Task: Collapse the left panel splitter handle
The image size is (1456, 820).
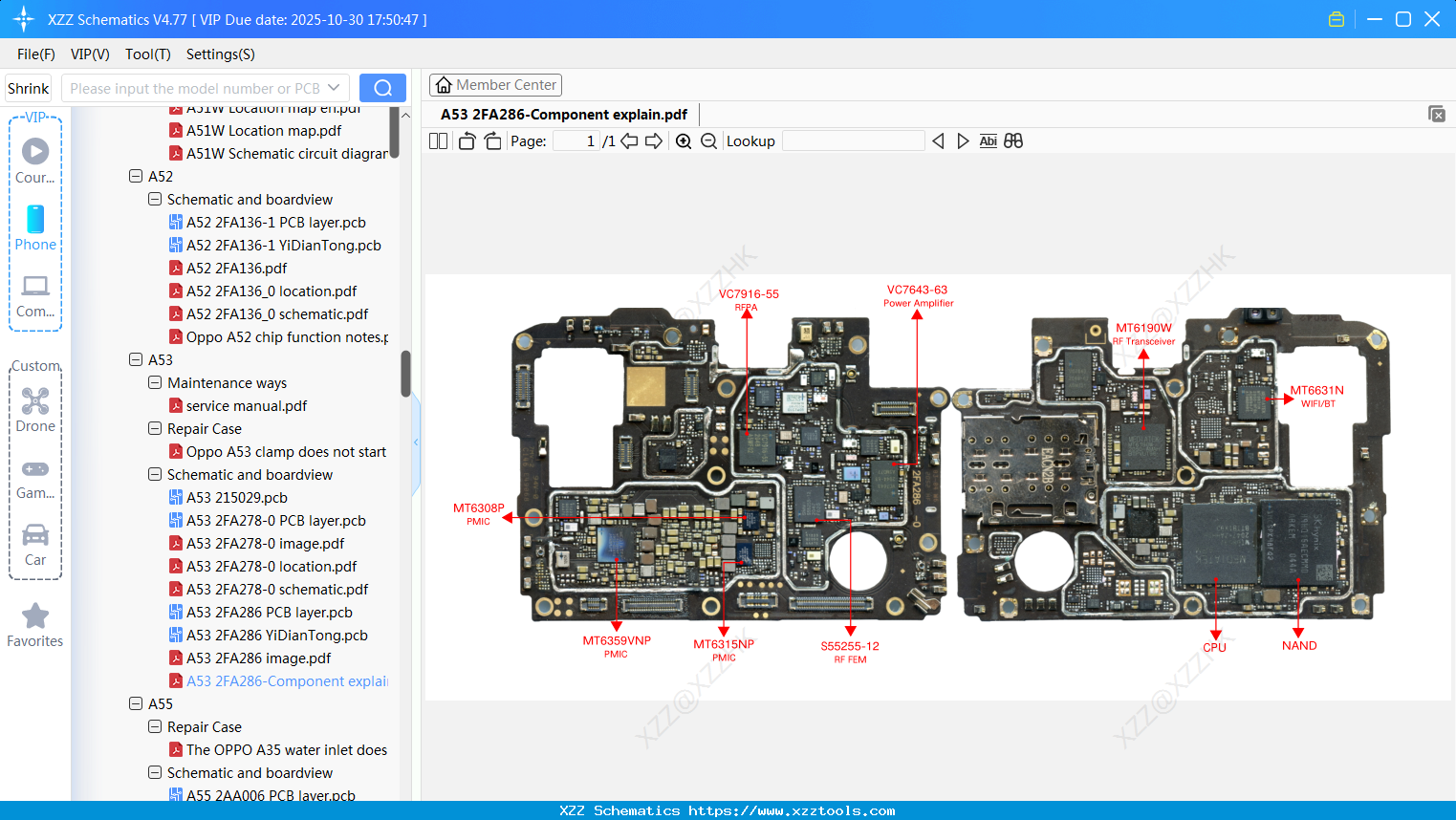Action: pyautogui.click(x=416, y=442)
